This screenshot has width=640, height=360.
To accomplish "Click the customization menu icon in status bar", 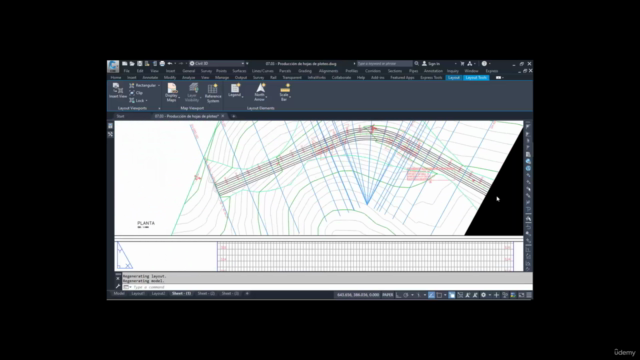I will pyautogui.click(x=529, y=295).
